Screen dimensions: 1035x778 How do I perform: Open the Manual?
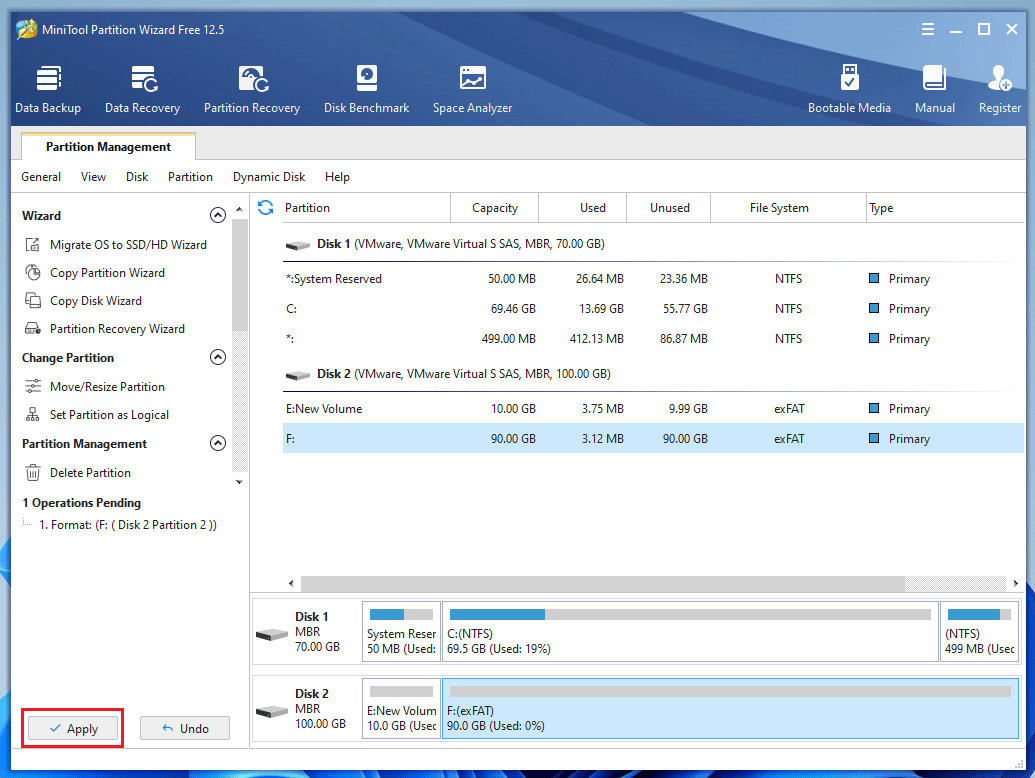click(x=935, y=89)
